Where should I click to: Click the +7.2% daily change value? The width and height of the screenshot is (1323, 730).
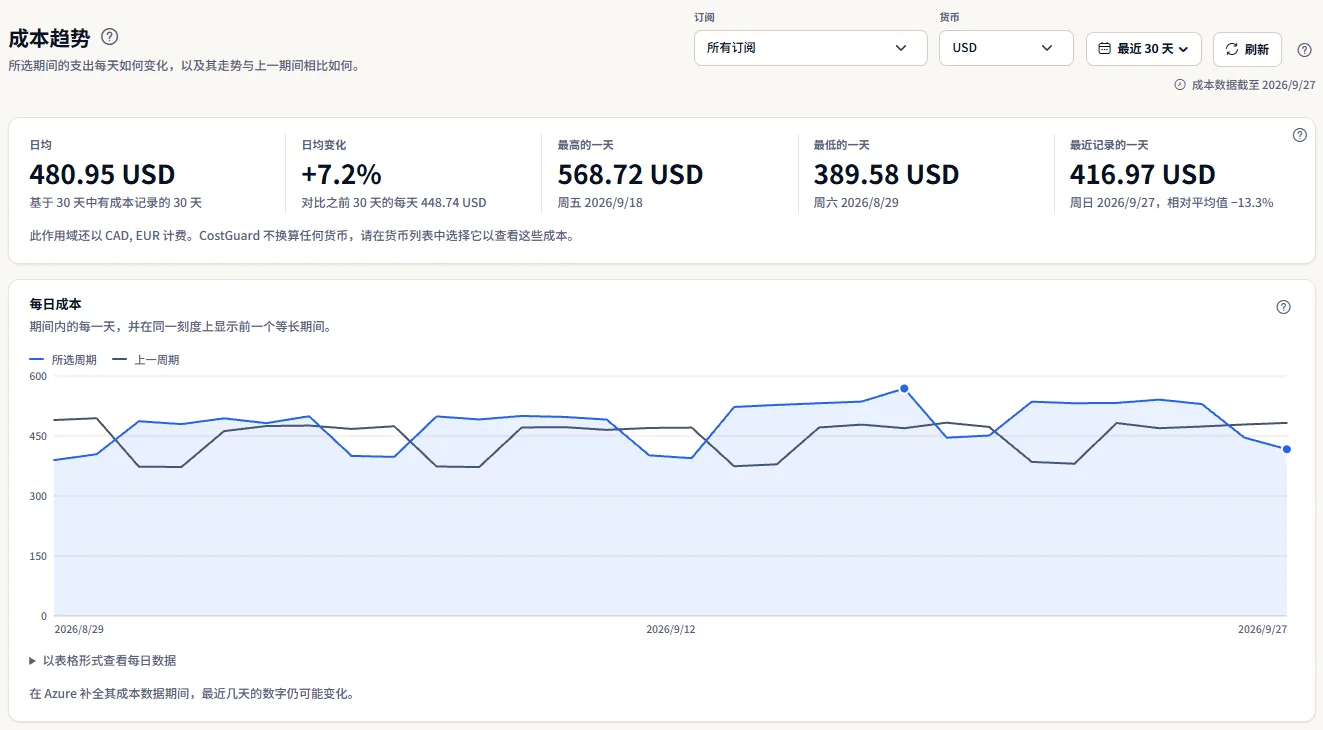[x=341, y=175]
